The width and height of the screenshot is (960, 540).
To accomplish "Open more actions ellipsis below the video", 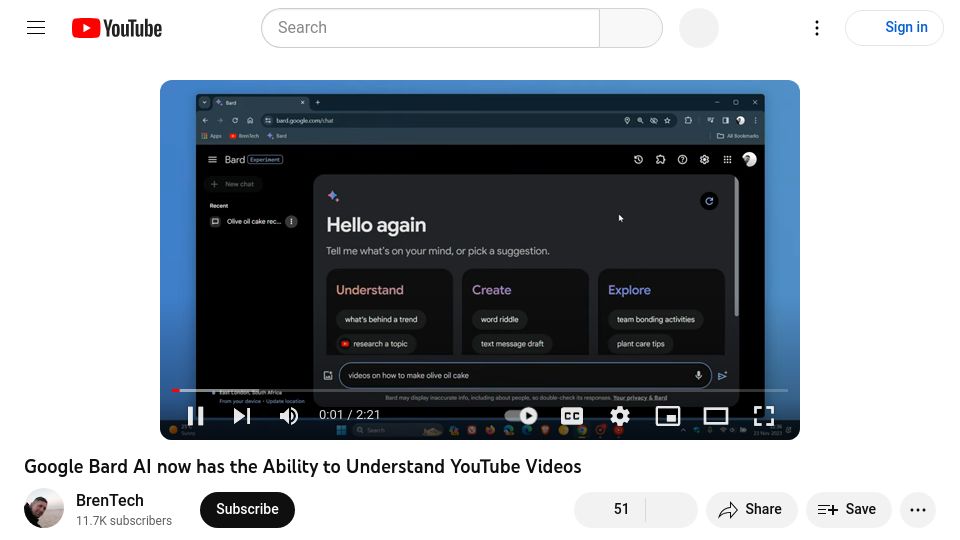I will 918,509.
